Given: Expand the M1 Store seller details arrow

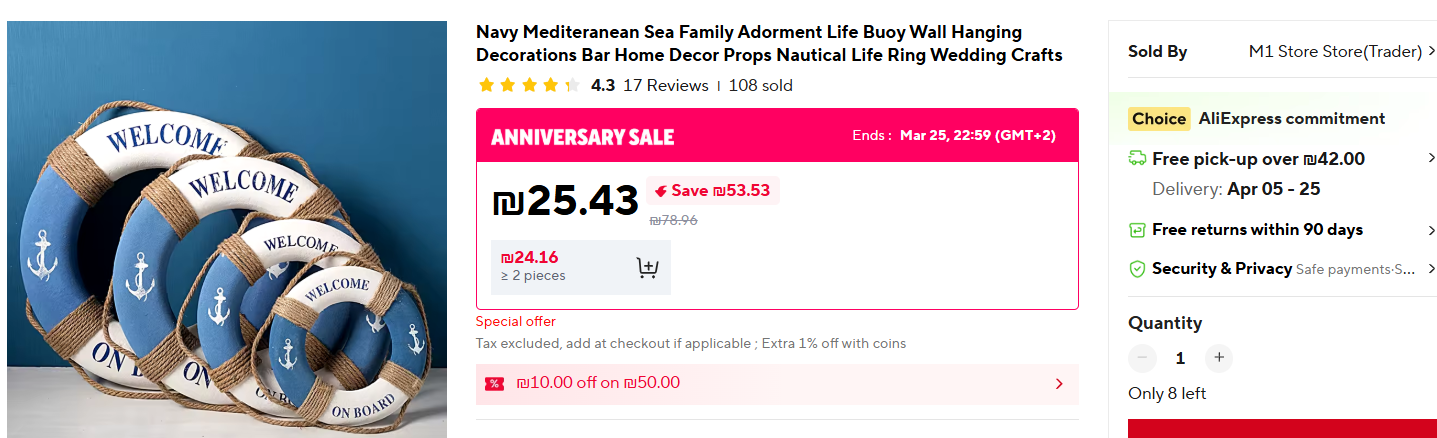Looking at the screenshot, I should 1432,51.
